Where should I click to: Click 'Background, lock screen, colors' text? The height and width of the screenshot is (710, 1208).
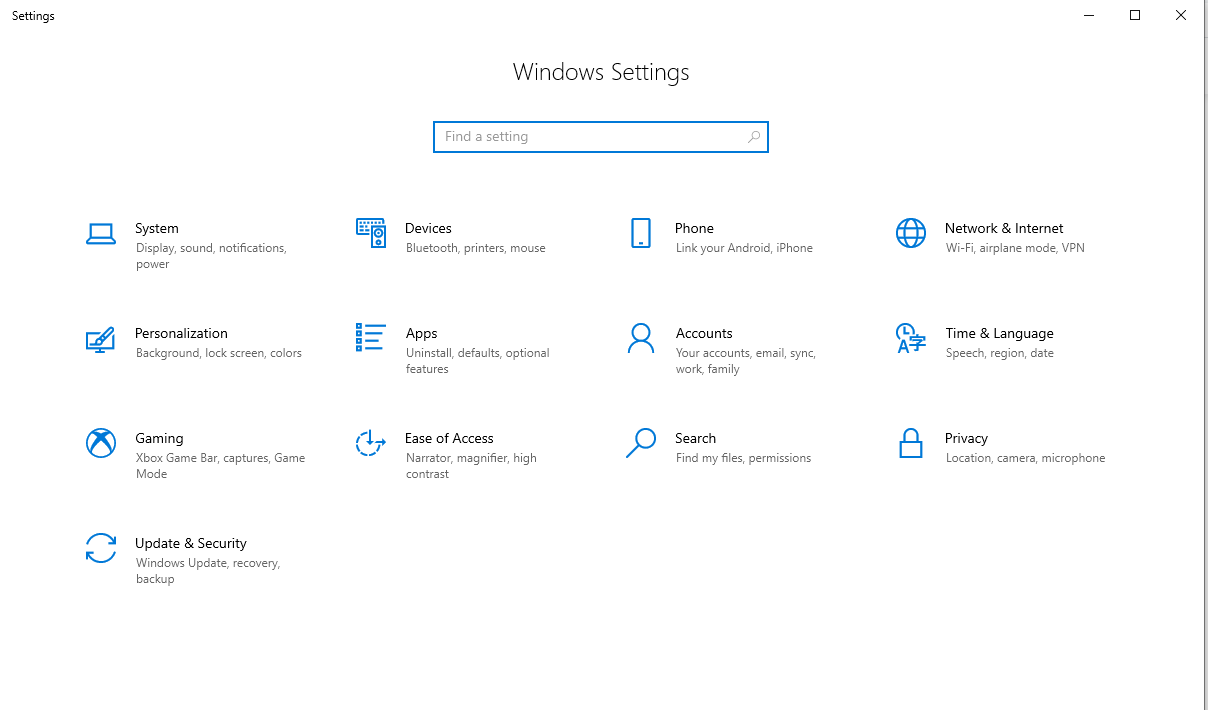point(219,353)
